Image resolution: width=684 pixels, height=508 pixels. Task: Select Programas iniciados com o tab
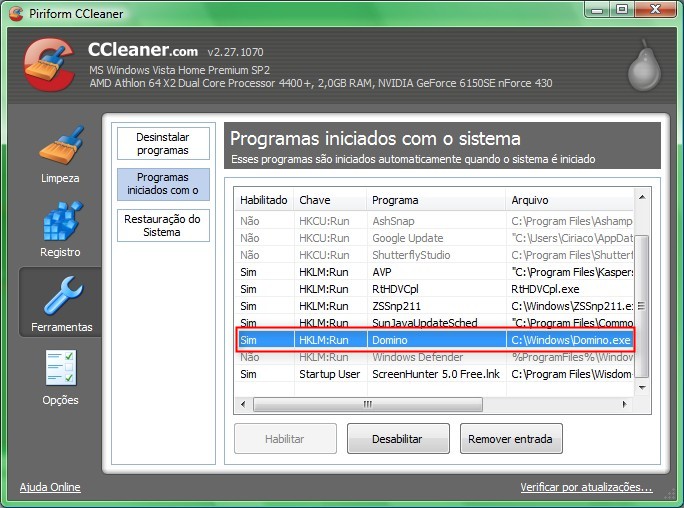click(x=163, y=184)
